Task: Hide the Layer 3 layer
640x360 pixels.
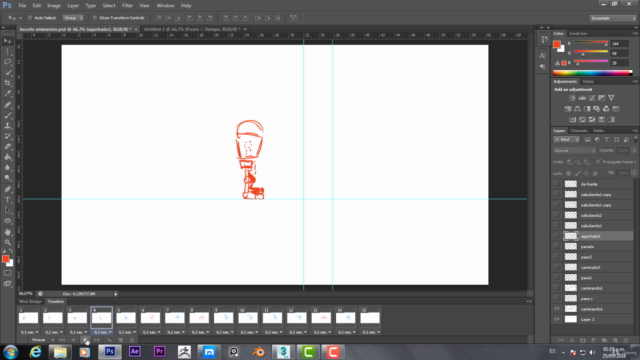Action: coord(557,319)
